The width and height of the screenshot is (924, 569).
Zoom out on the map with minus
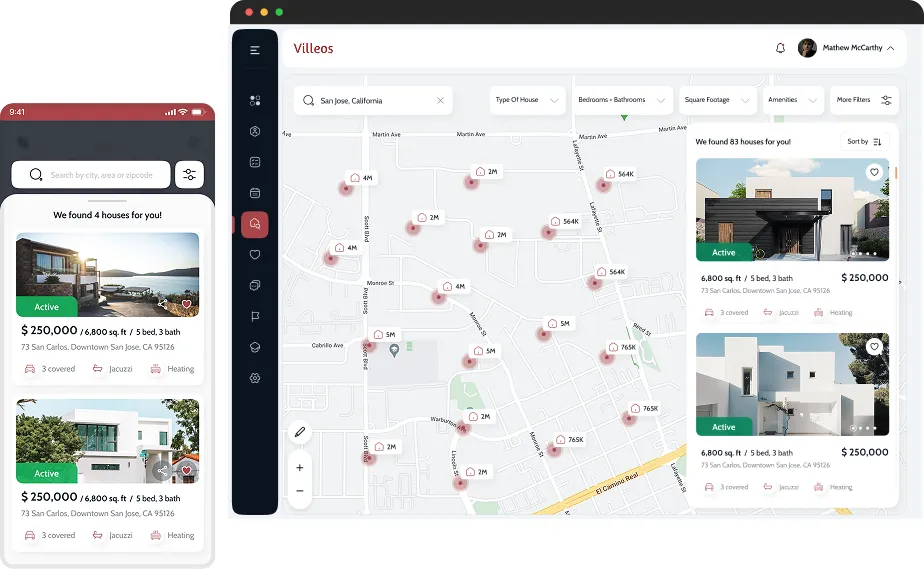coord(299,490)
